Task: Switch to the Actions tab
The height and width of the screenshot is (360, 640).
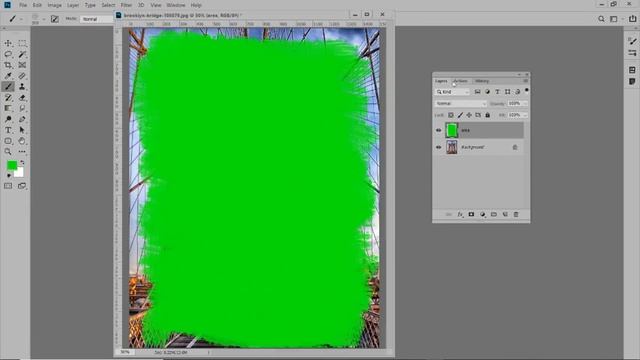Action: pos(461,81)
